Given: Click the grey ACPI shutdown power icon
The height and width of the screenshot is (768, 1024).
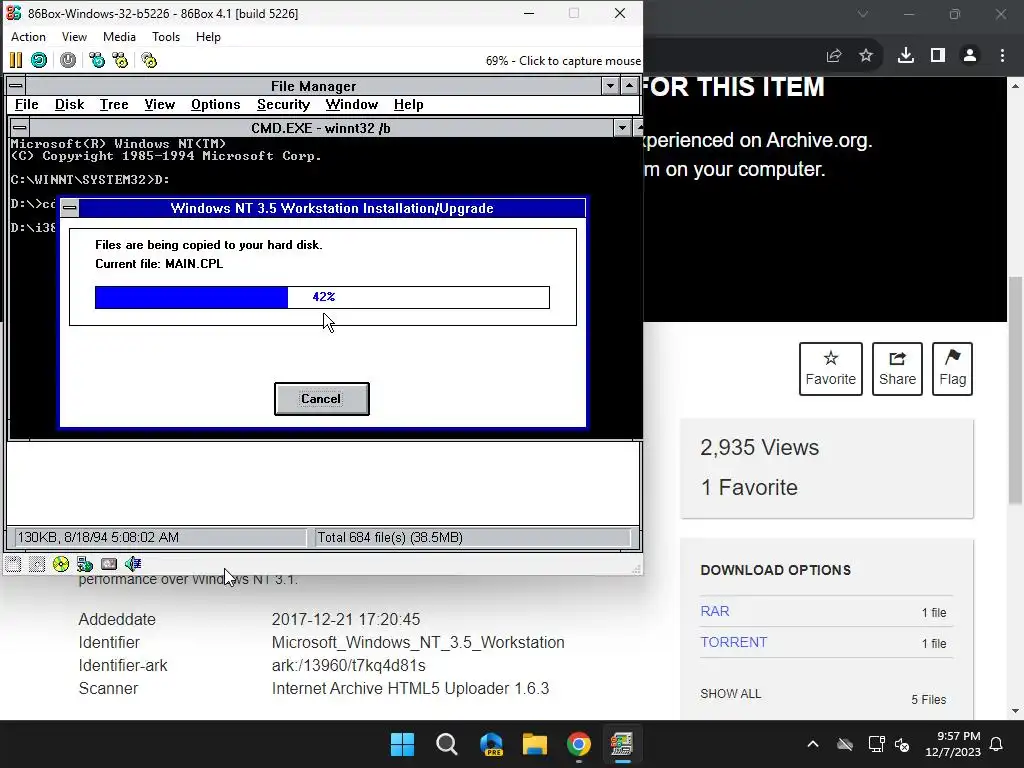Looking at the screenshot, I should 68,61.
